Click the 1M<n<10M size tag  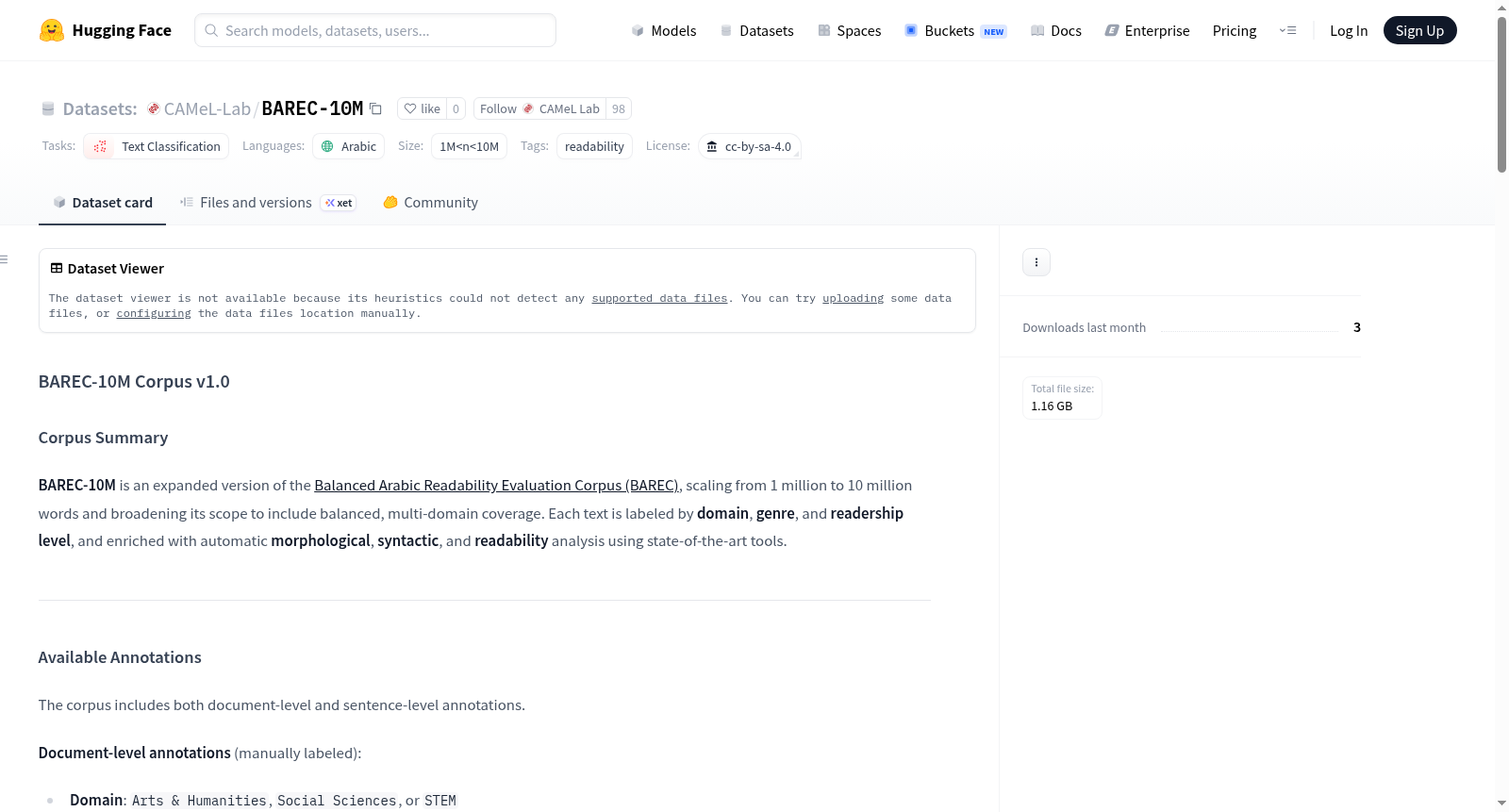click(469, 146)
